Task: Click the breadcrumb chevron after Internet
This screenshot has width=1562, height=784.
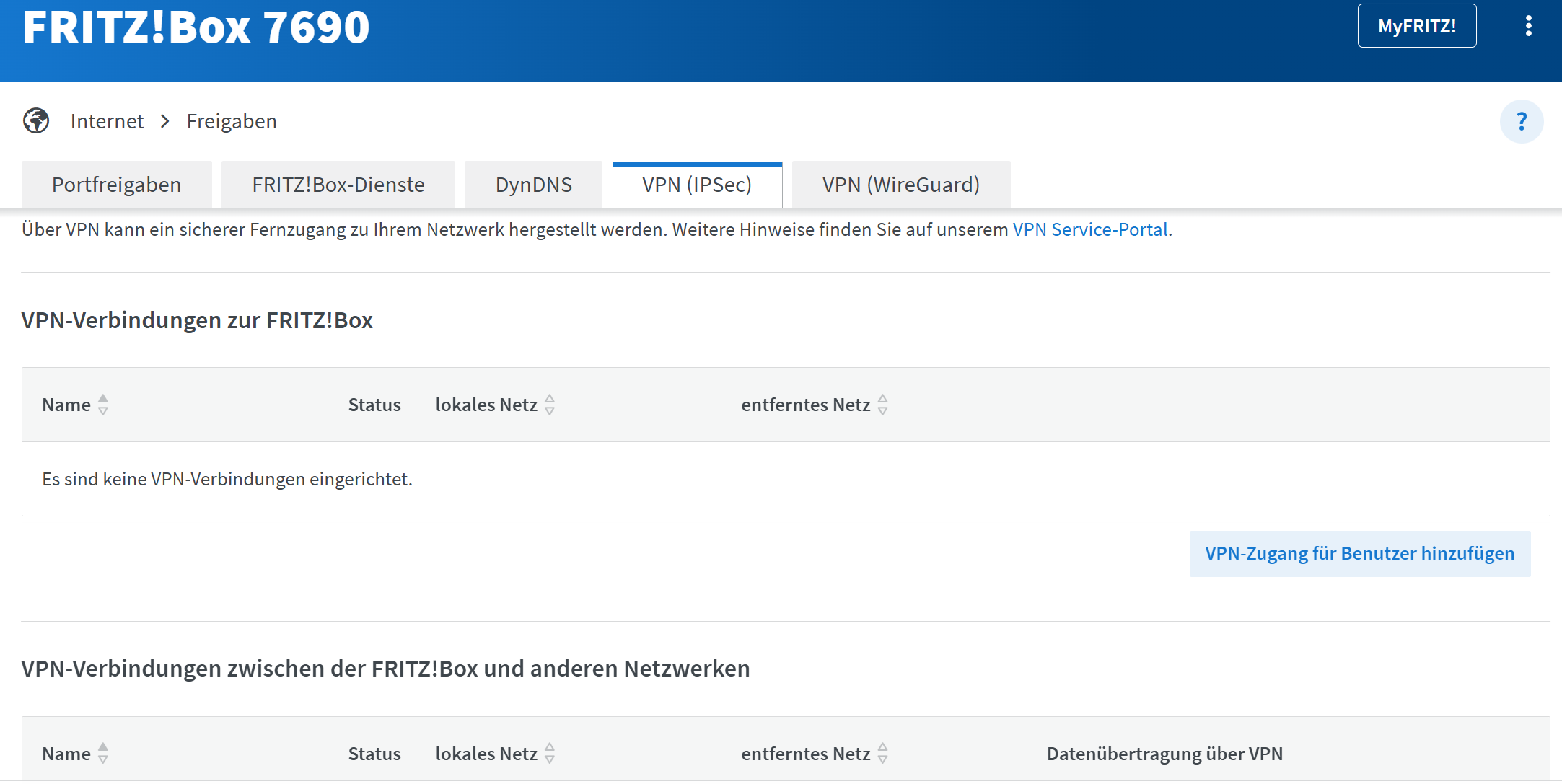Action: (165, 121)
